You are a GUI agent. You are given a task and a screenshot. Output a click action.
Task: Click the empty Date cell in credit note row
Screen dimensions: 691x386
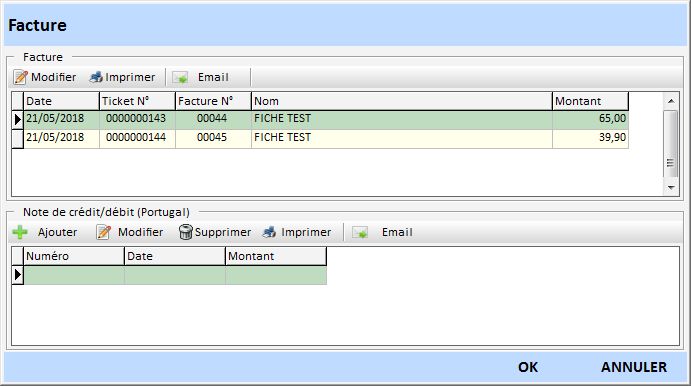[x=175, y=275]
